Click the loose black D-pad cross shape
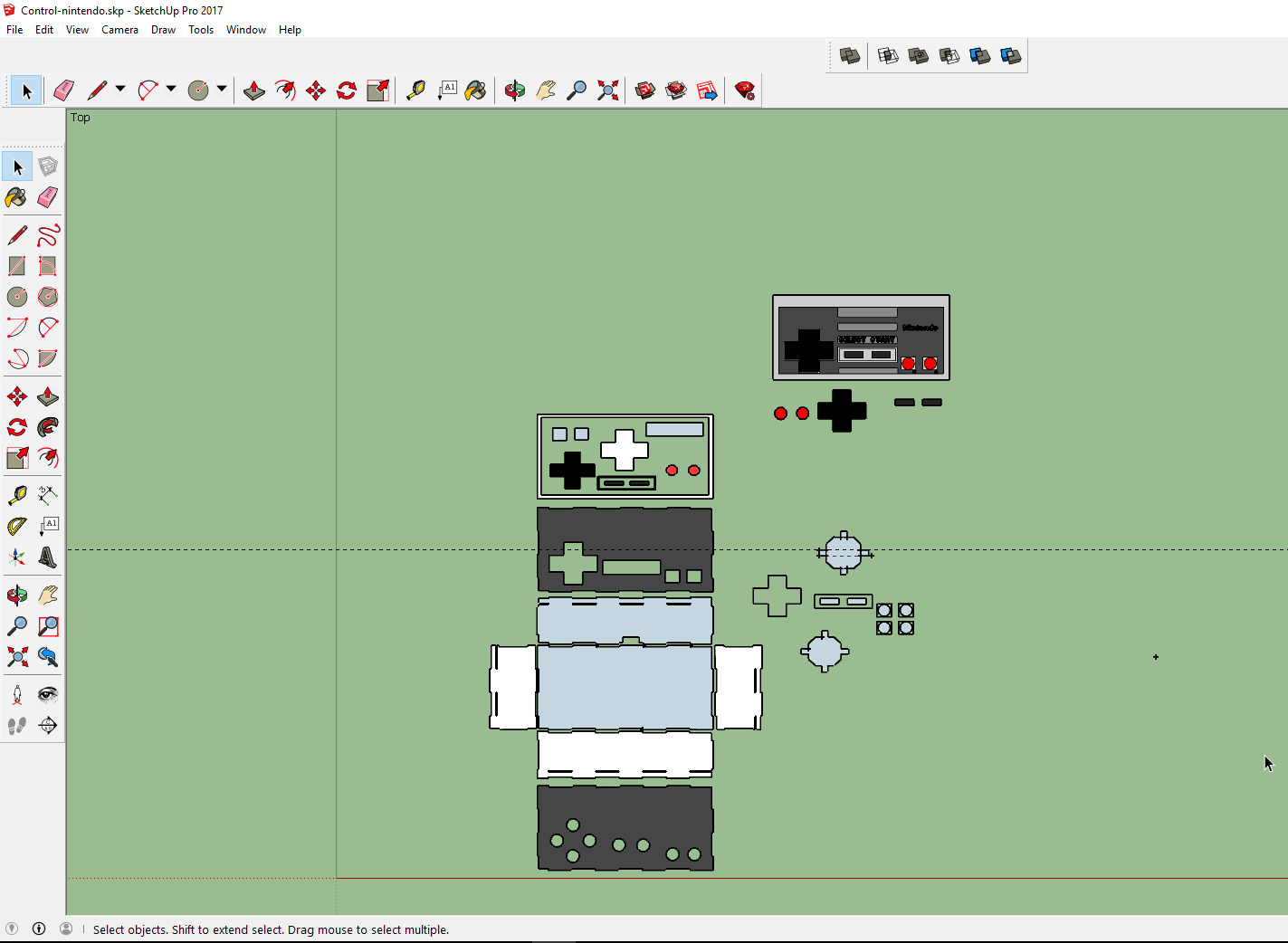Screen dimensions: 1288x943 tap(842, 411)
